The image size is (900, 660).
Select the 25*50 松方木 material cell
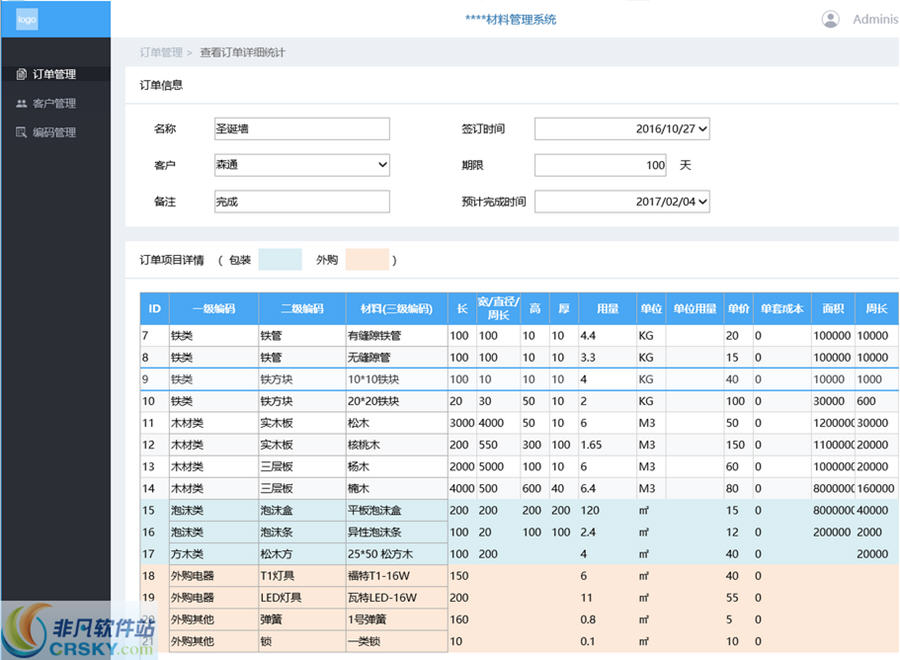[x=397, y=554]
